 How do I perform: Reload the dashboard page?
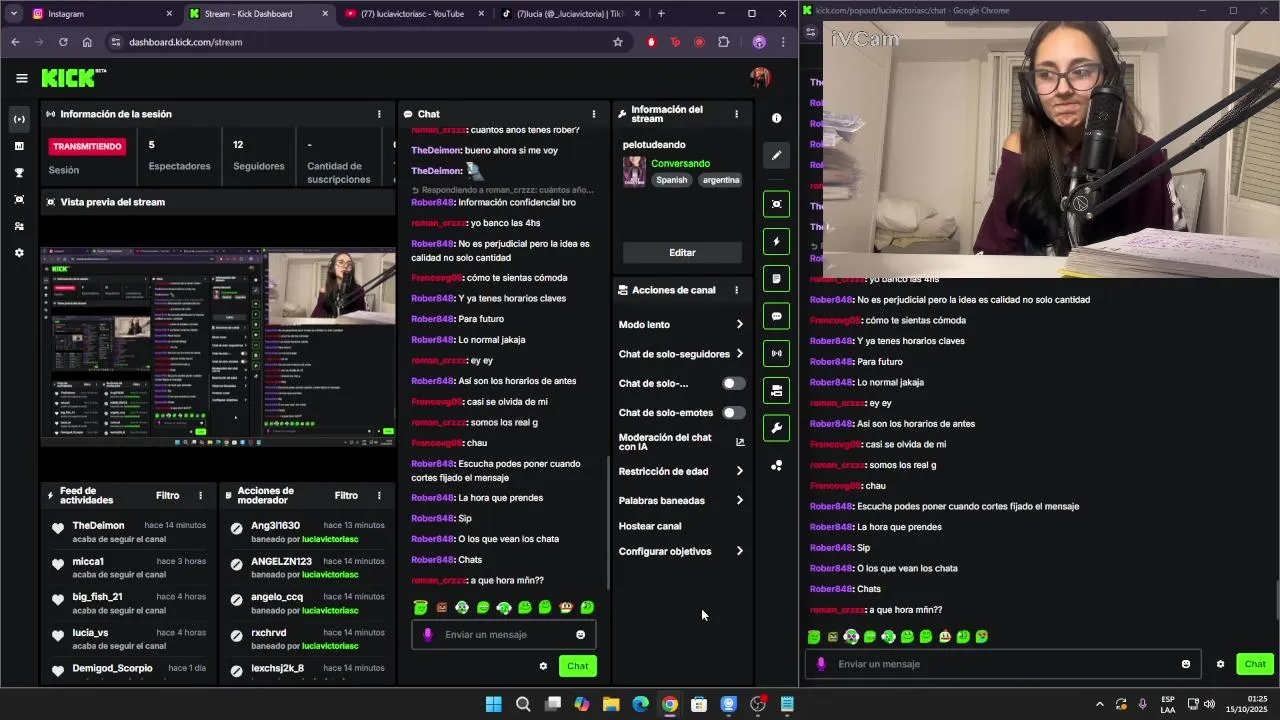63,42
